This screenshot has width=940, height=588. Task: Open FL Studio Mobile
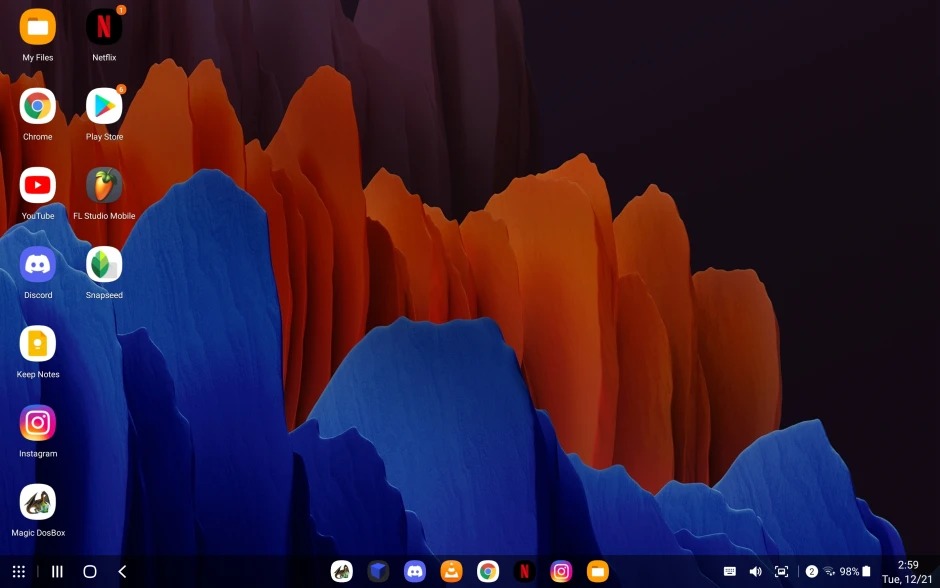104,185
